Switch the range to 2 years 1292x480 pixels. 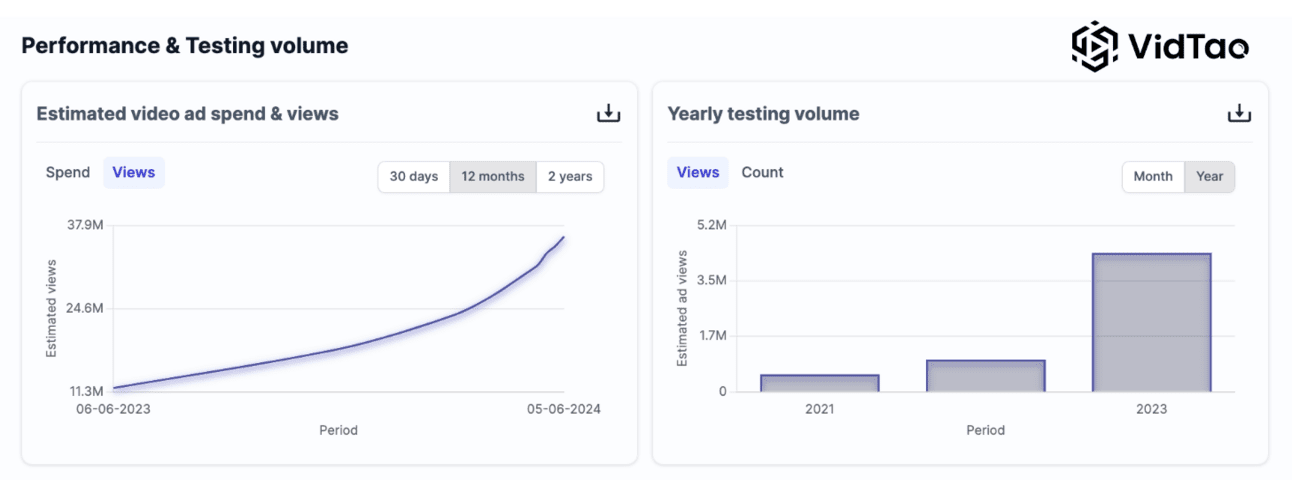570,176
